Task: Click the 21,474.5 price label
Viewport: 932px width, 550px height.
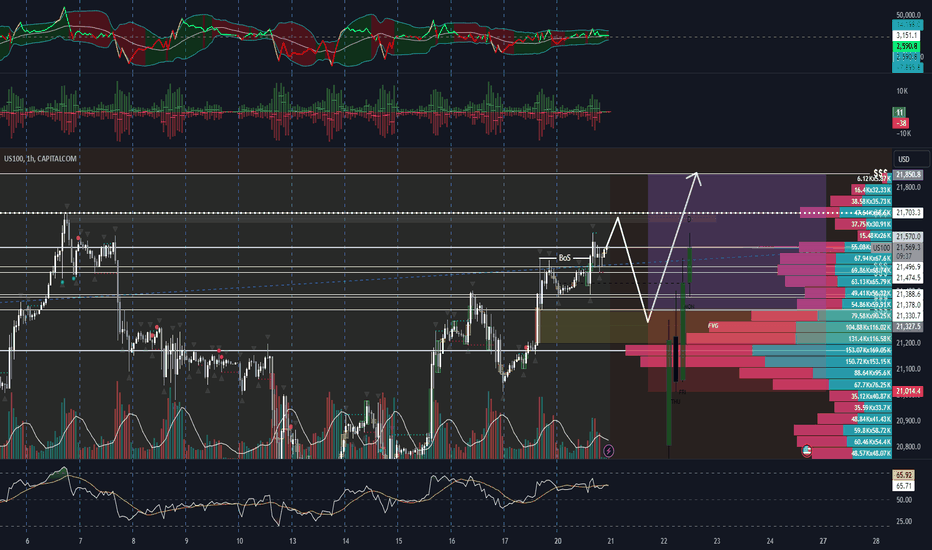Action: click(908, 278)
